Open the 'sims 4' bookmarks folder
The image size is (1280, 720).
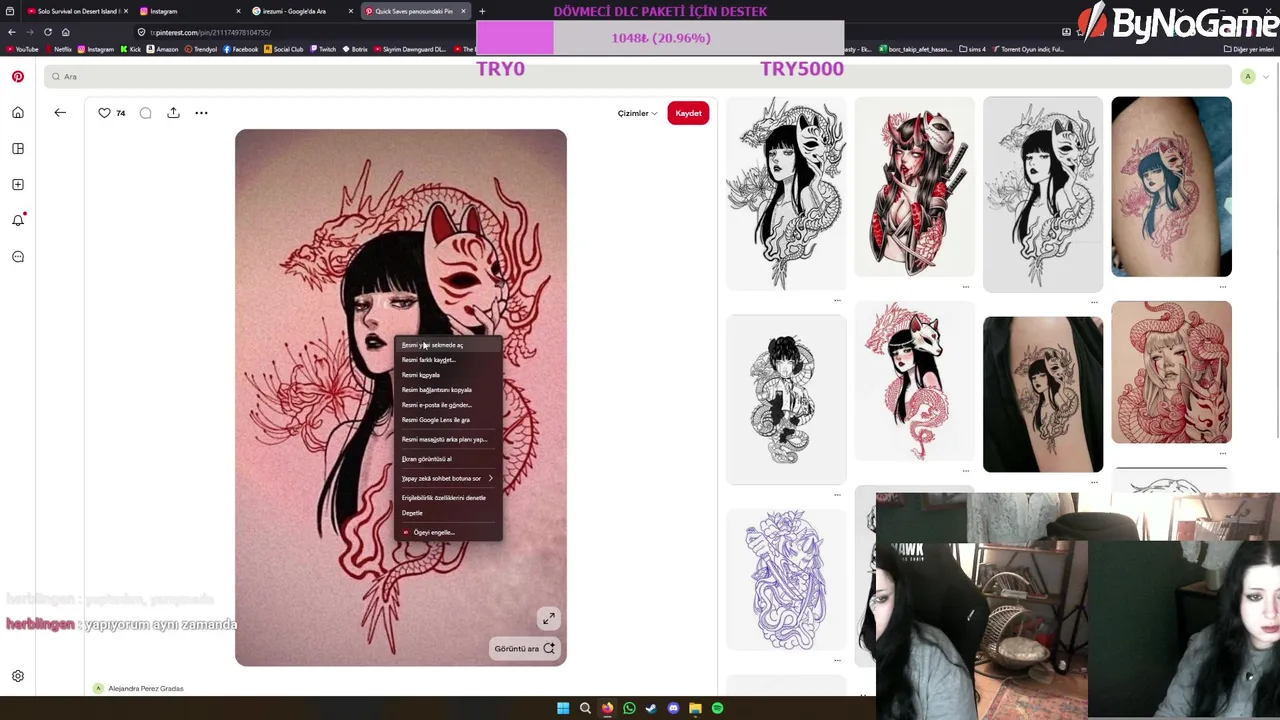click(x=972, y=49)
